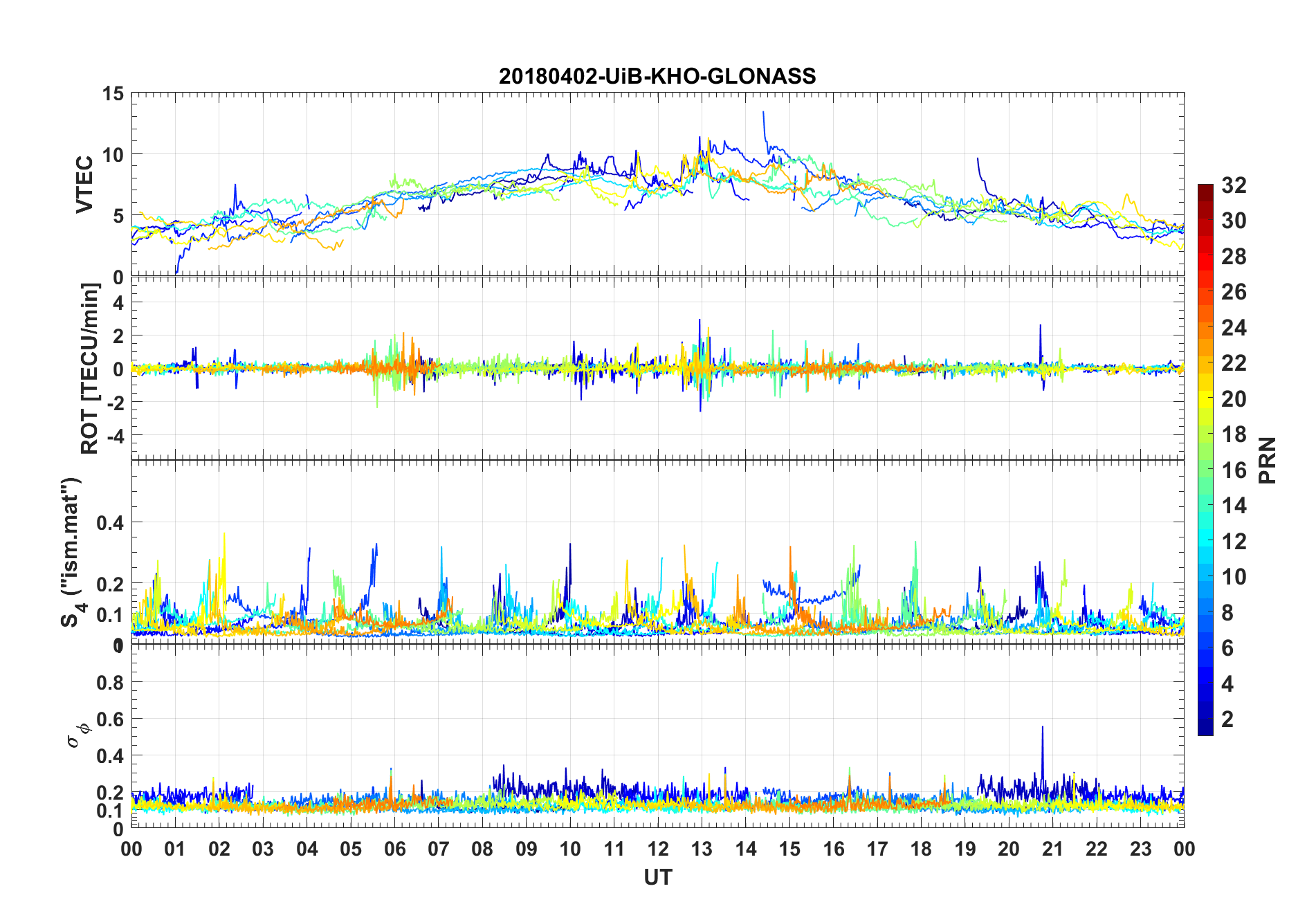Select the -4 tick on the ROT axis
The height and width of the screenshot is (920, 1316).
point(116,436)
